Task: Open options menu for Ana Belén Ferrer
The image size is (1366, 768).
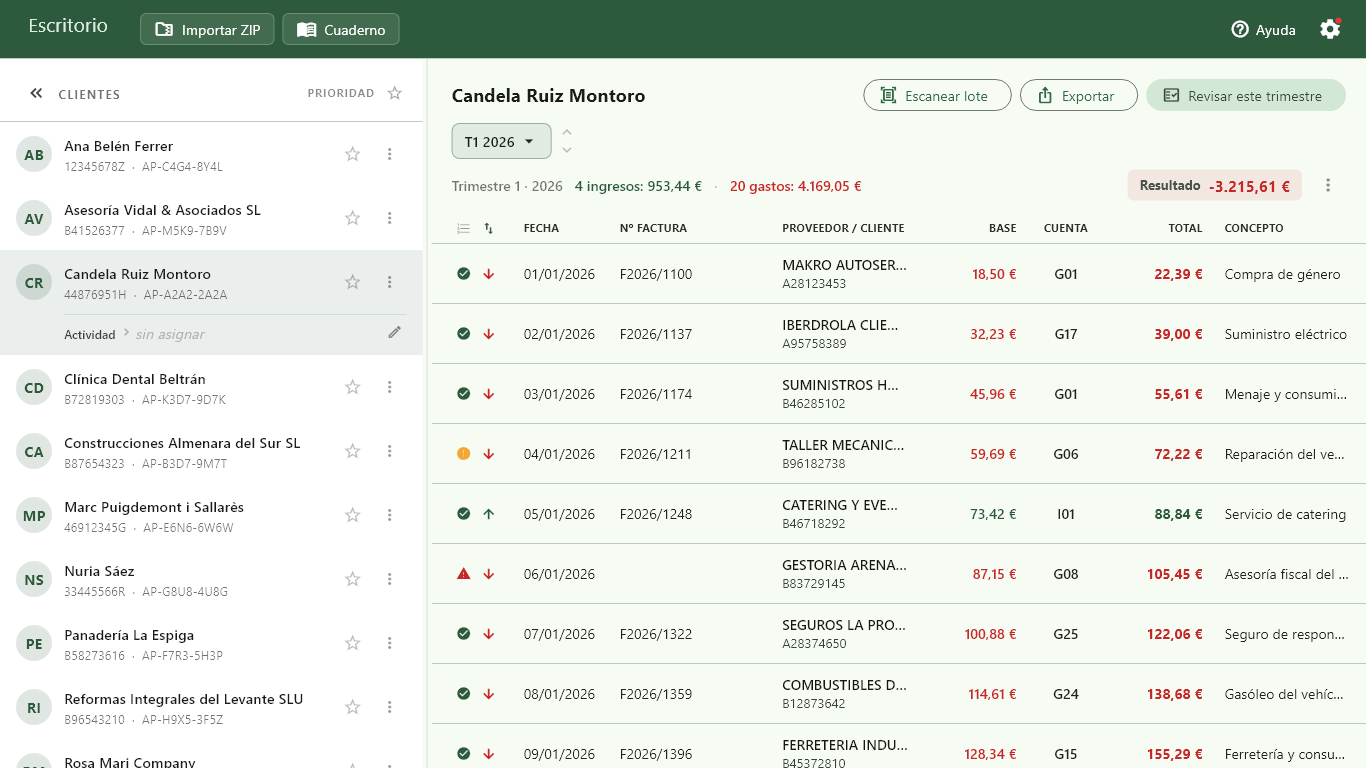Action: point(390,154)
